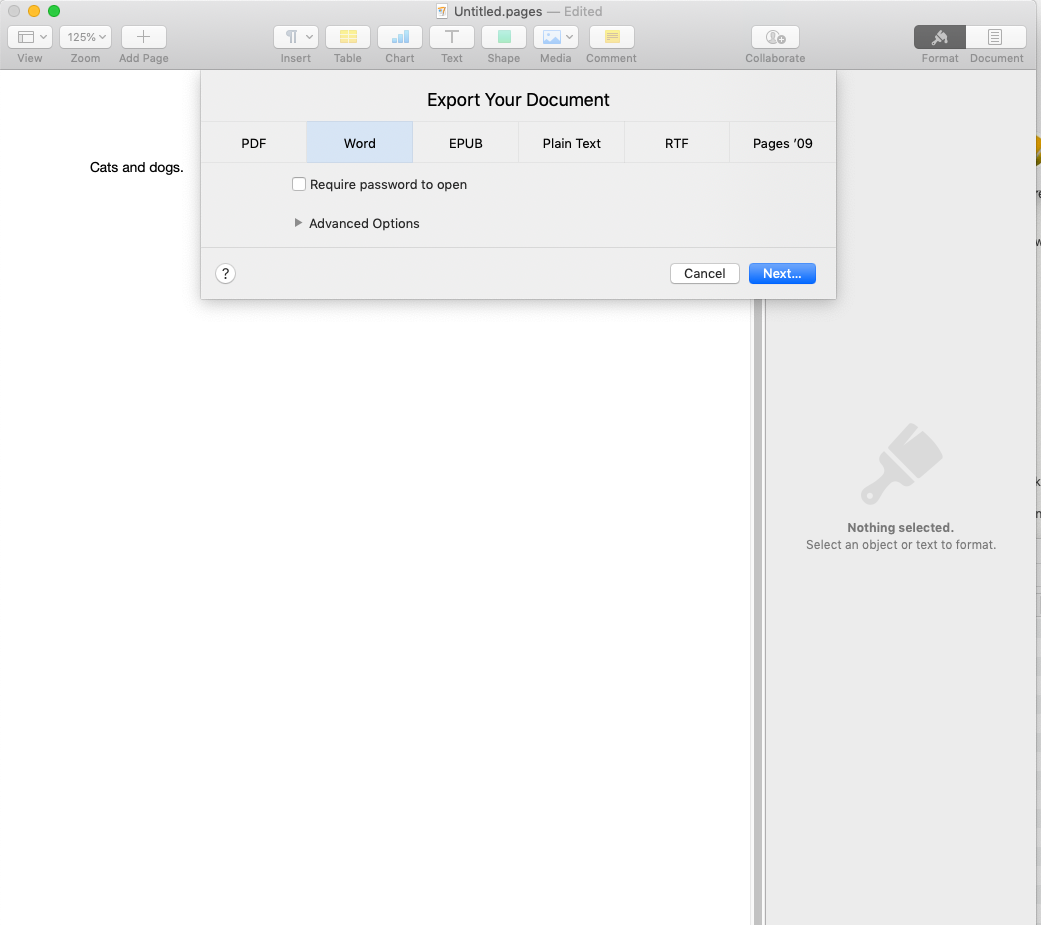This screenshot has height=925, width=1041.
Task: Select the EPUB export tab
Action: [465, 143]
